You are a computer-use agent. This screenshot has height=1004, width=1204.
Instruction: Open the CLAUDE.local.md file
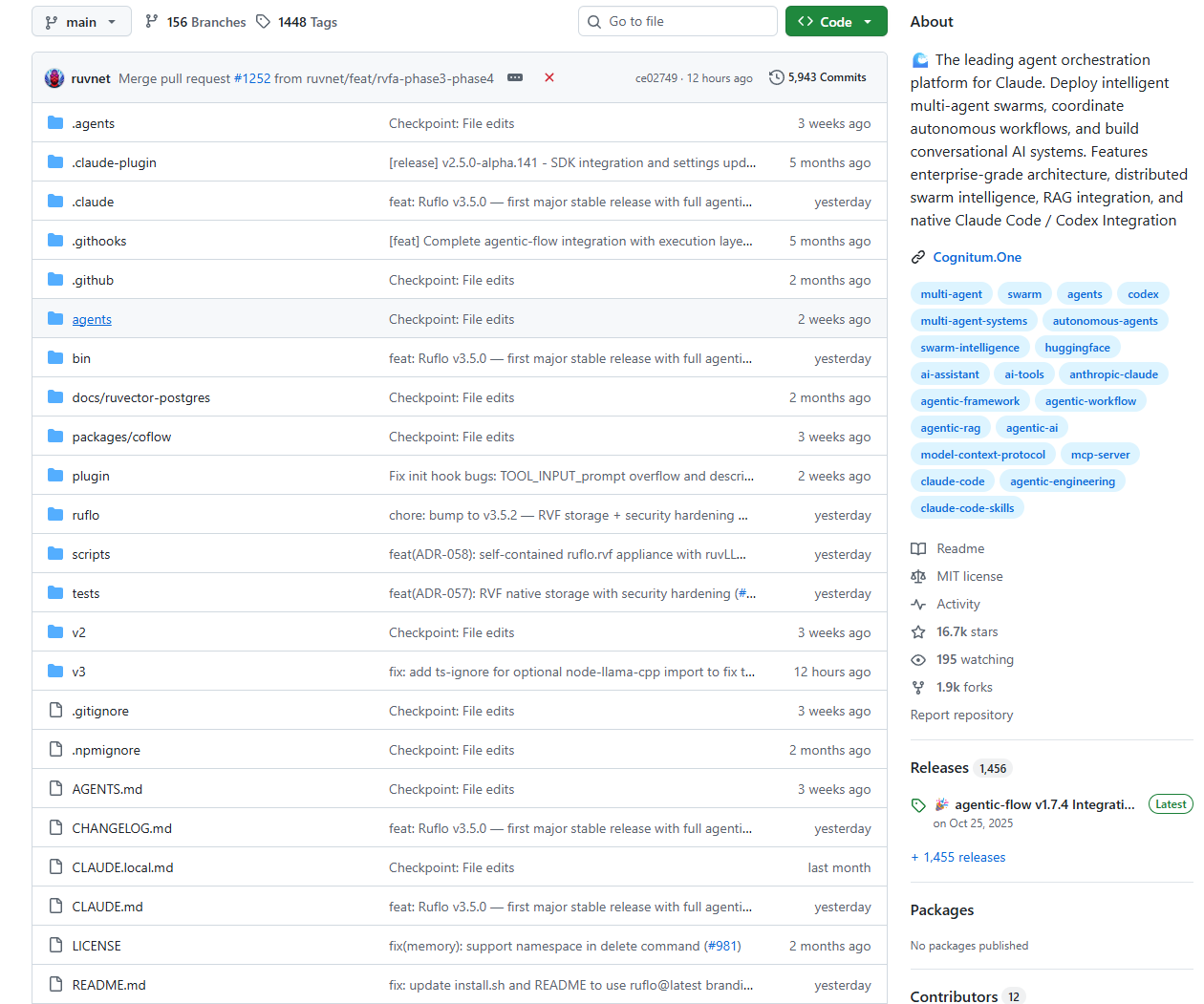(122, 867)
